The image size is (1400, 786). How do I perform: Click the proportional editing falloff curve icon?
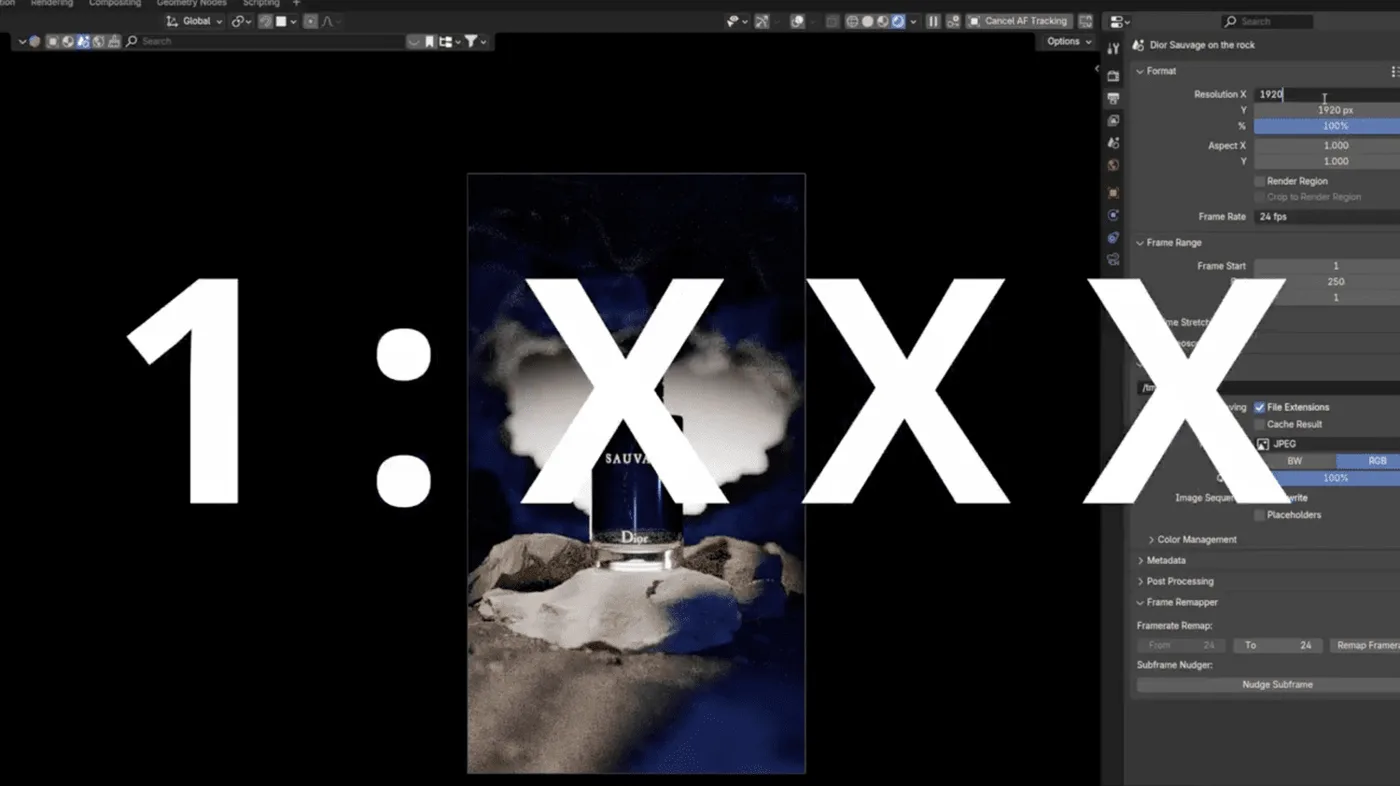pos(327,21)
